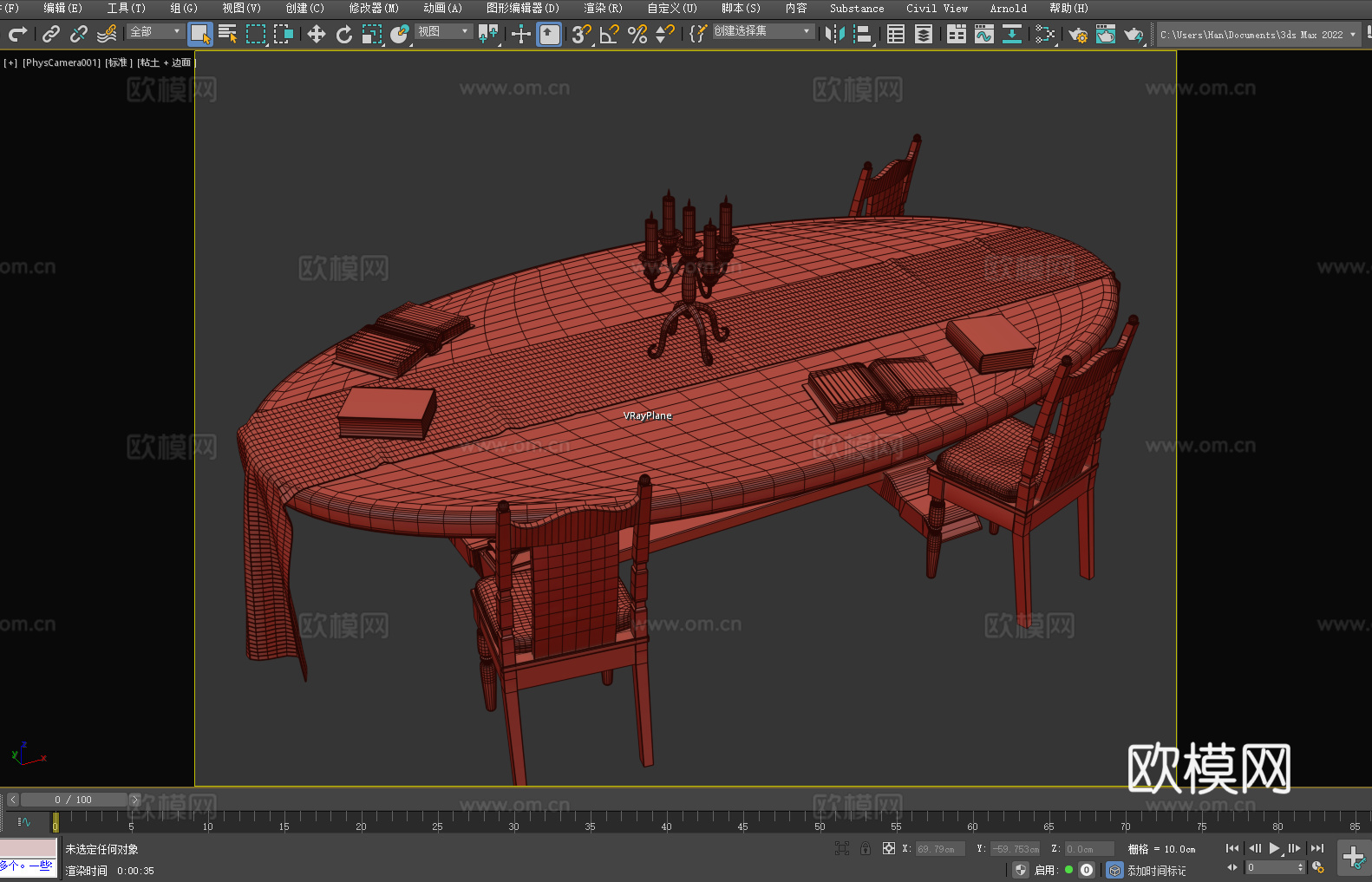Open the 修改器(M) menu
1372x882 pixels.
374,8
